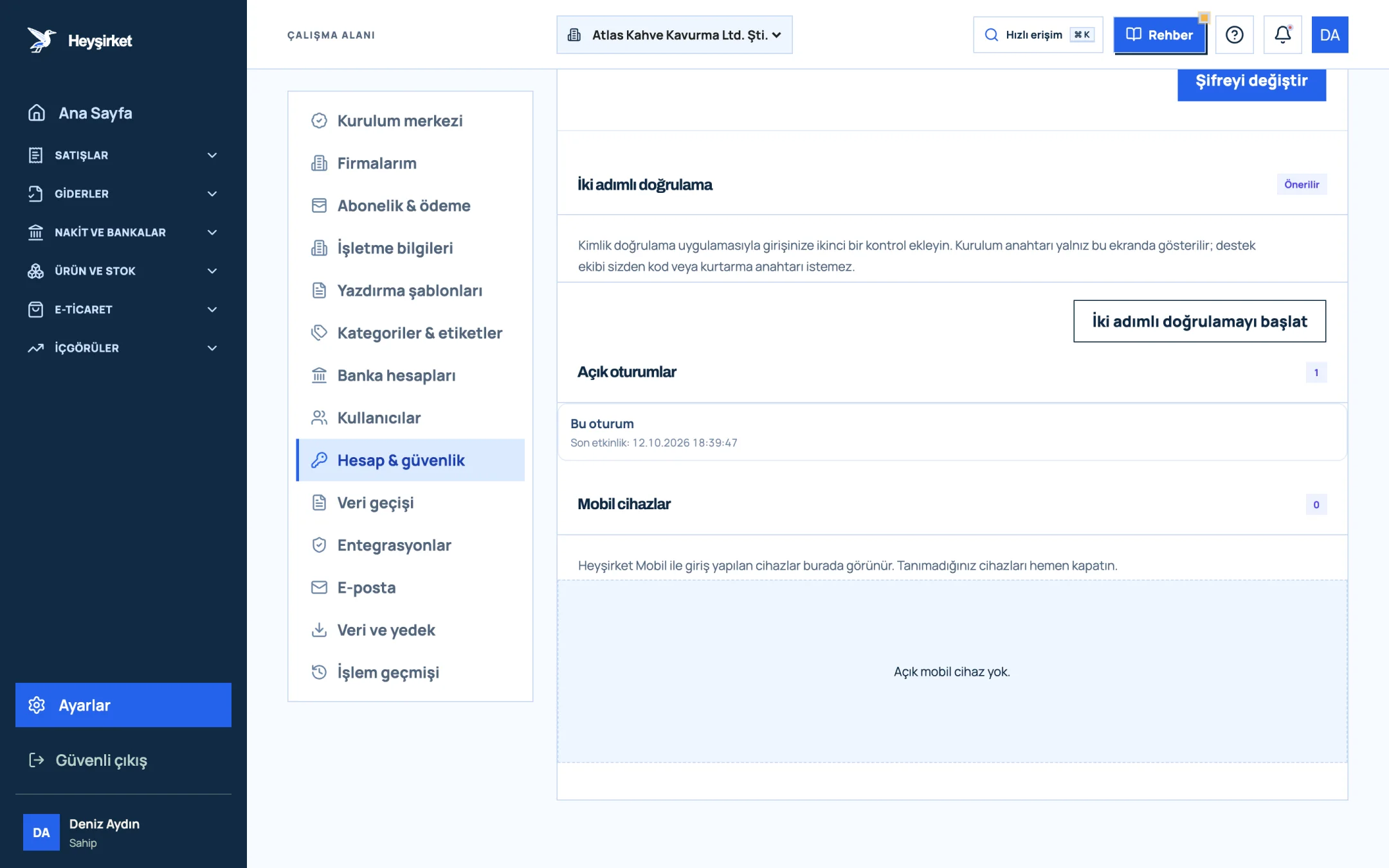Click the DA avatar in top bar
The width and height of the screenshot is (1389, 868).
click(1330, 35)
